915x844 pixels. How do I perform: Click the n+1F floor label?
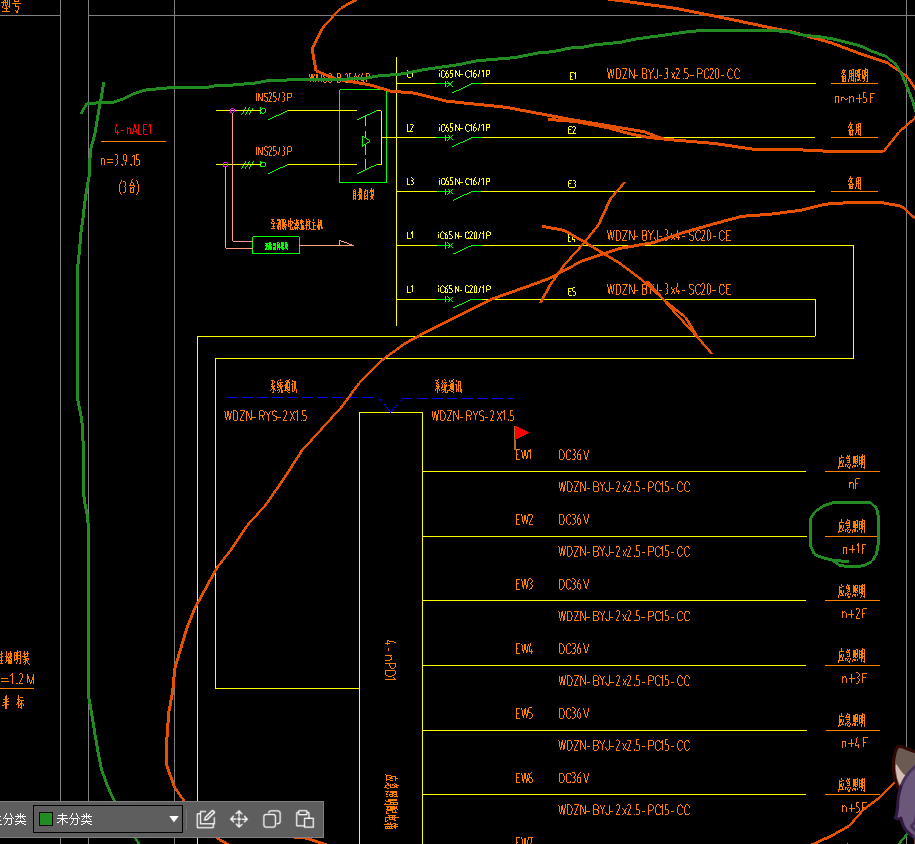coord(854,549)
